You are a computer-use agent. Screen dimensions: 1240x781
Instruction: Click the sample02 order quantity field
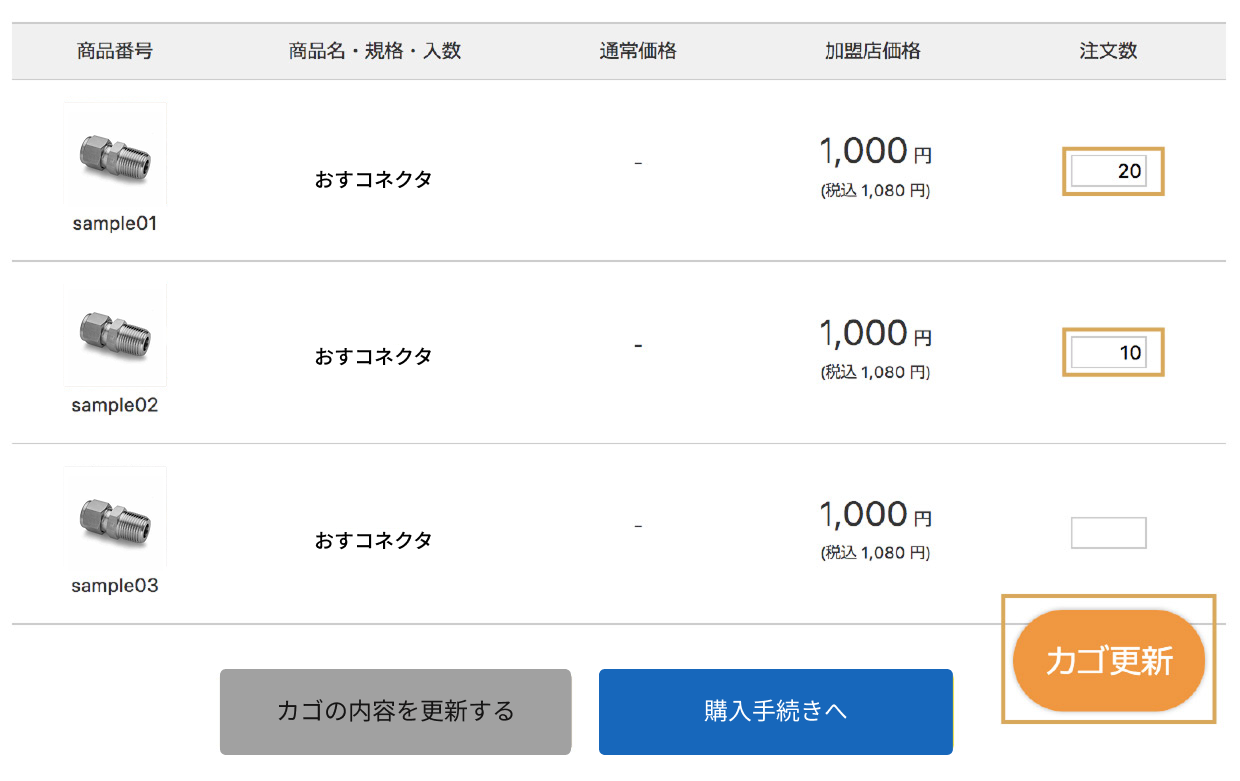tap(1108, 352)
